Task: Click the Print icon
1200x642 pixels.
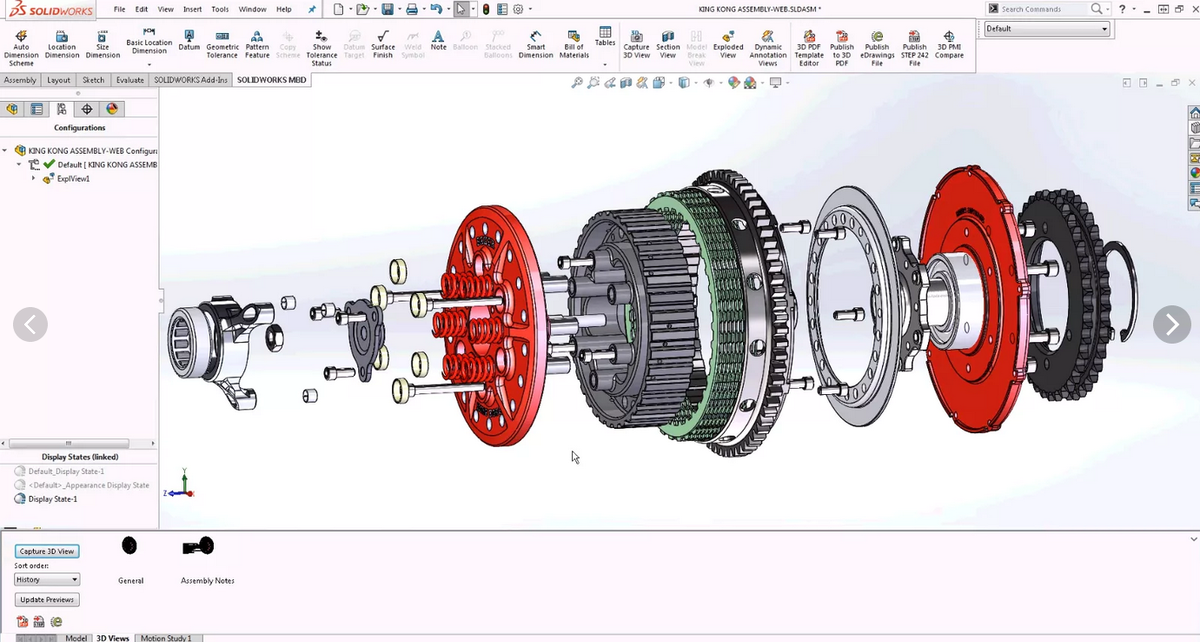Action: coord(411,9)
